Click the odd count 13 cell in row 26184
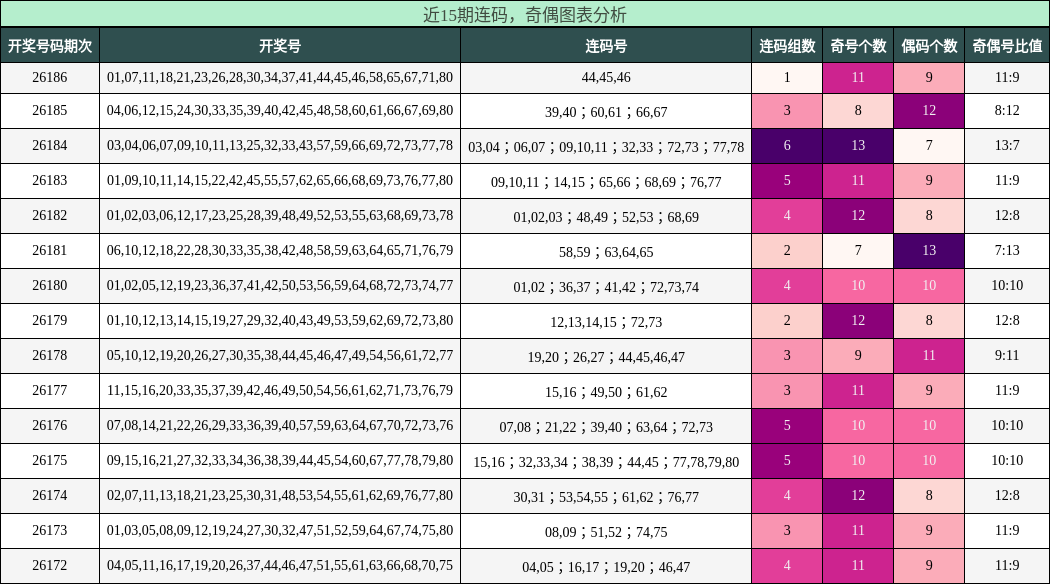 point(858,145)
